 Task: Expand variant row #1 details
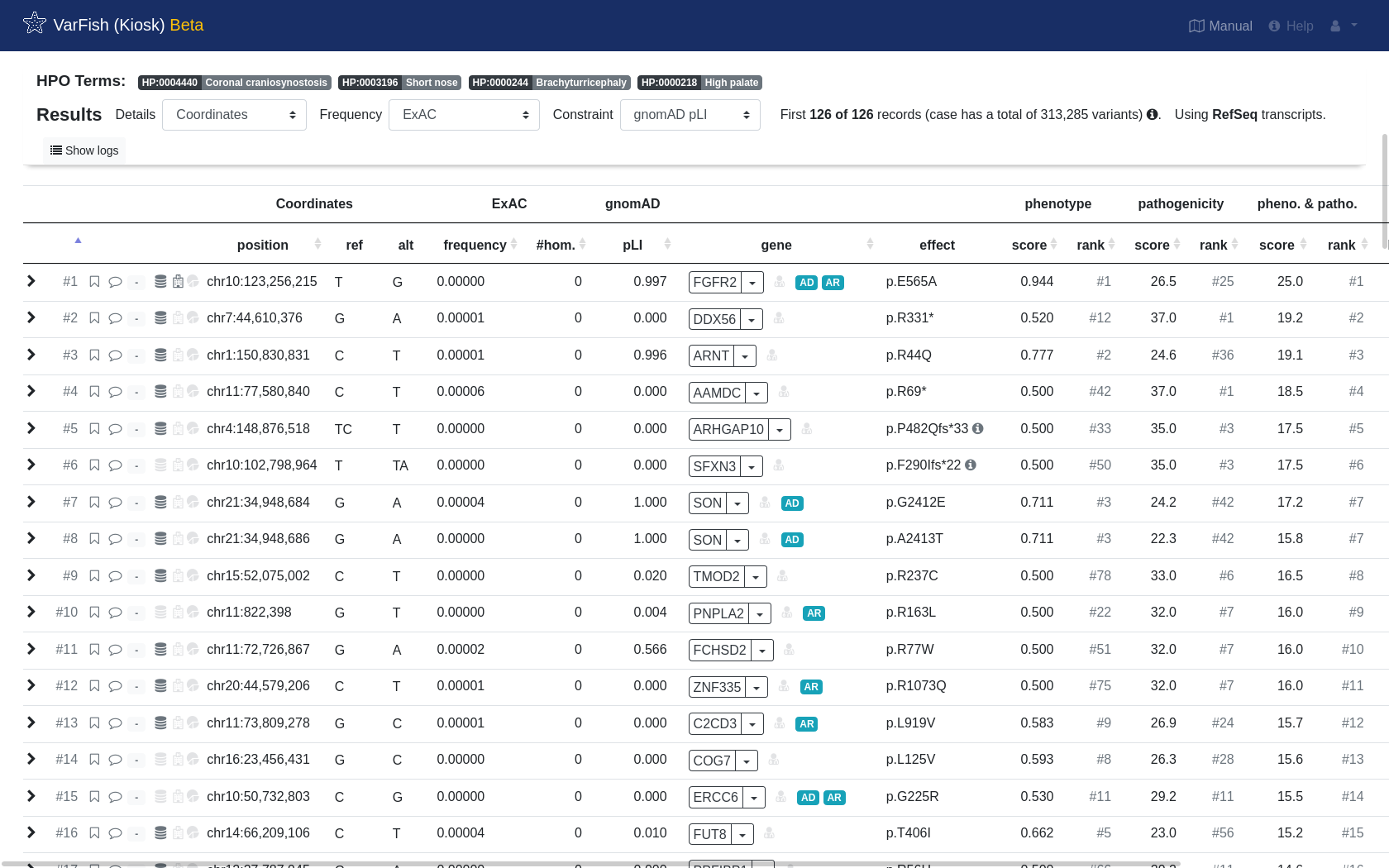(31, 281)
